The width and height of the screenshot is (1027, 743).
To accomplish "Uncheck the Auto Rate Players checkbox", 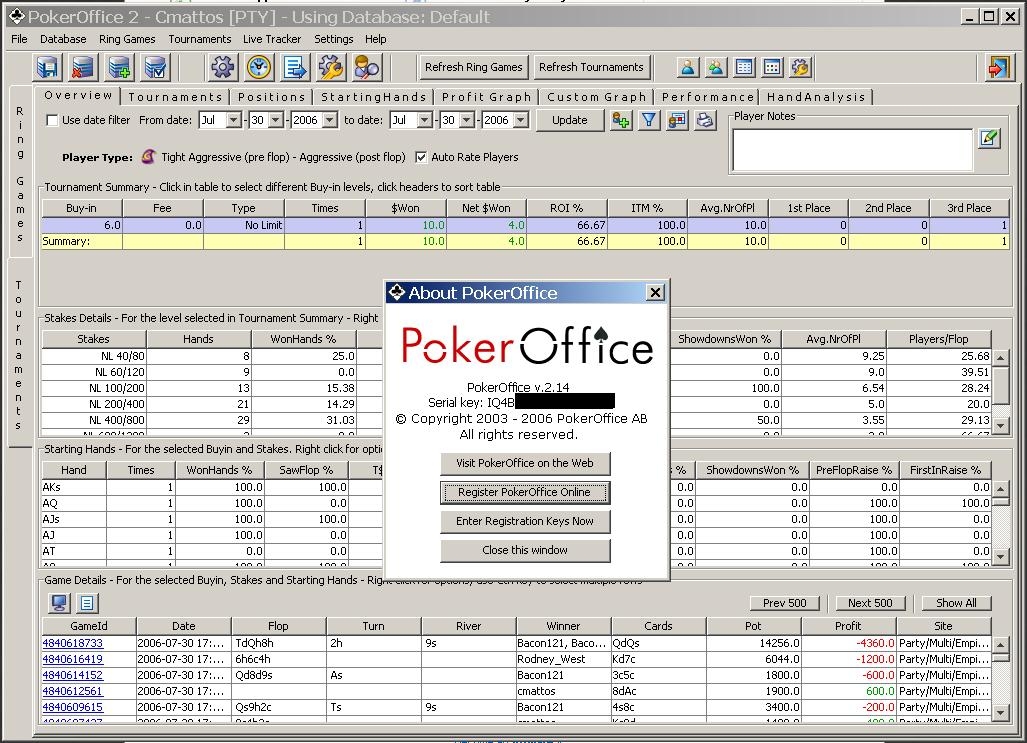I will click(421, 157).
